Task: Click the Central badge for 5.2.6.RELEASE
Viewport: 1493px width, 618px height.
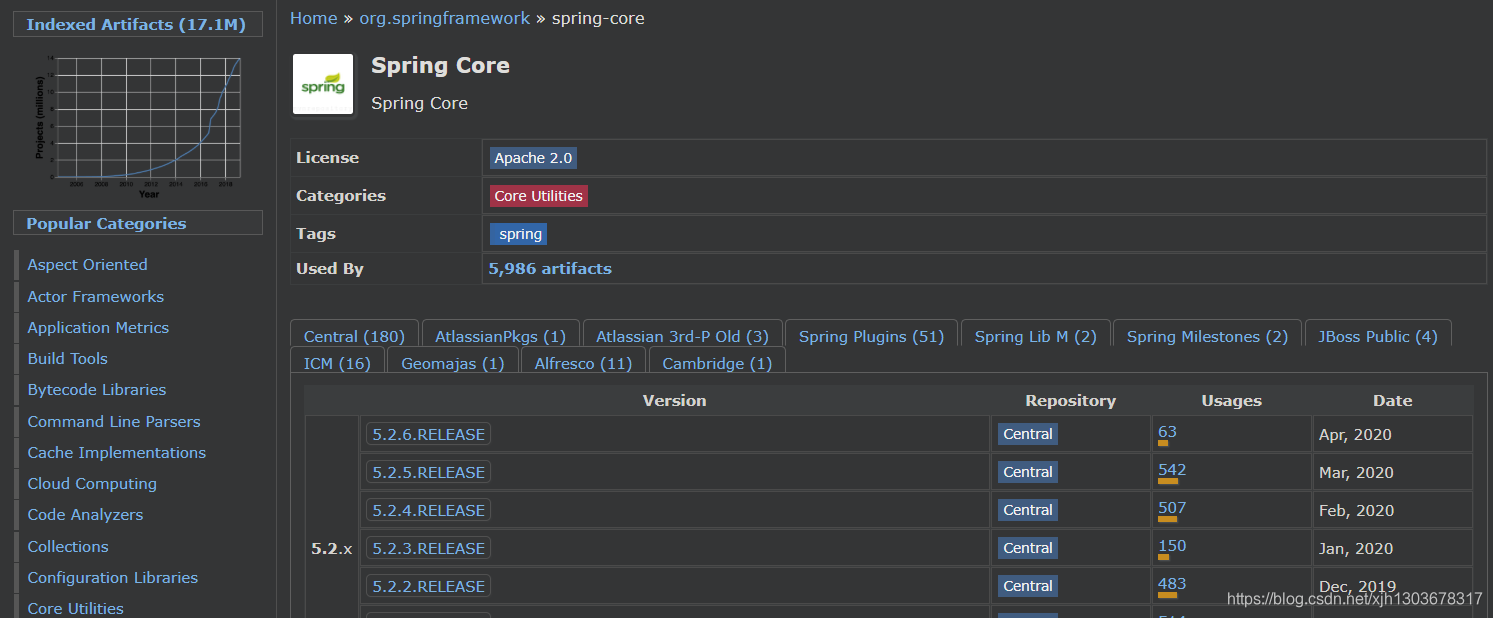Action: pyautogui.click(x=1028, y=434)
